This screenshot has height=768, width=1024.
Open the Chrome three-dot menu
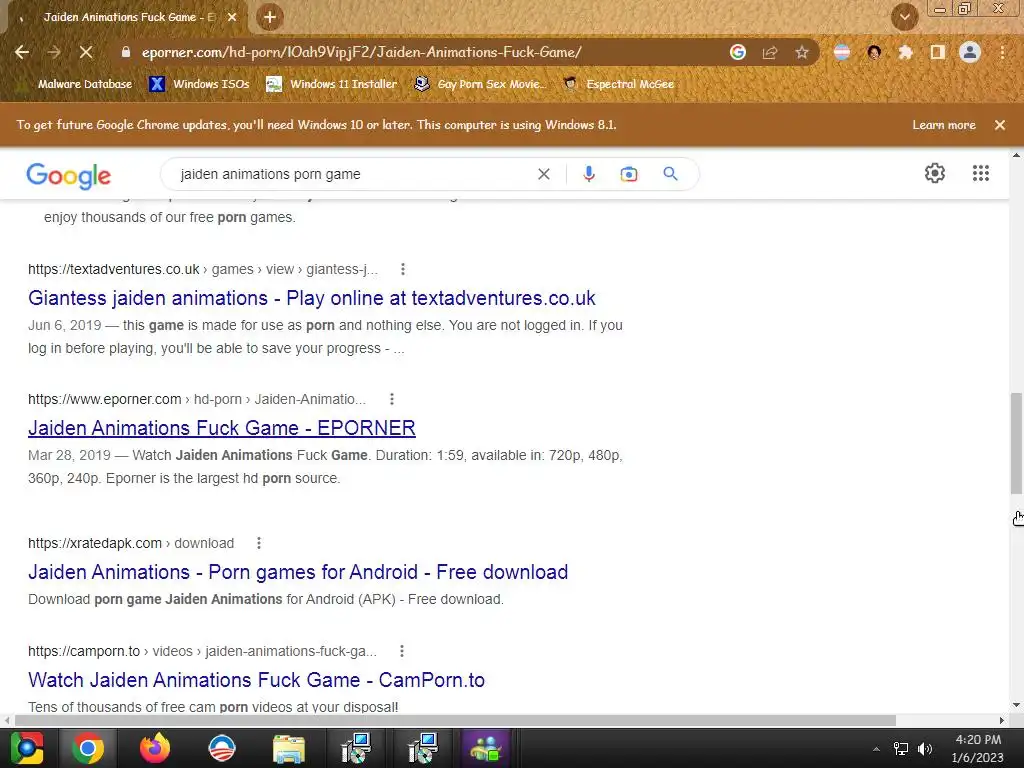(x=1002, y=52)
